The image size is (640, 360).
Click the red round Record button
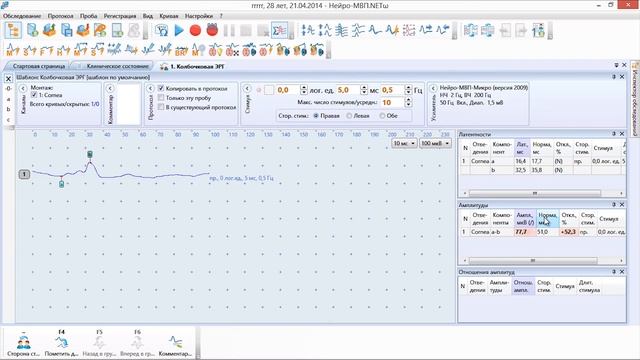196,31
